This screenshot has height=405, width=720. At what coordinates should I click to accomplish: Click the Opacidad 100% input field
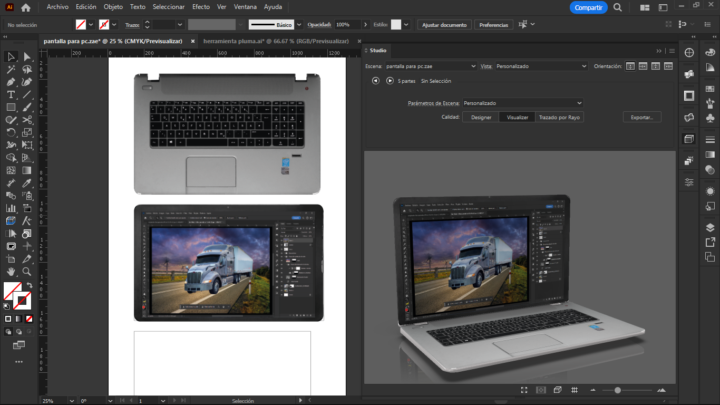(x=348, y=25)
